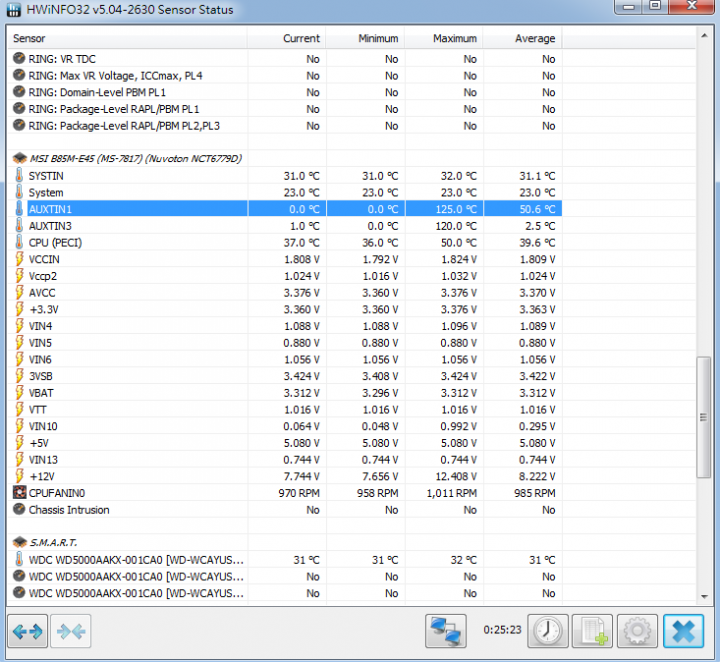Select the VIN6 sensor row
This screenshot has height=662, width=720.
[x=285, y=359]
